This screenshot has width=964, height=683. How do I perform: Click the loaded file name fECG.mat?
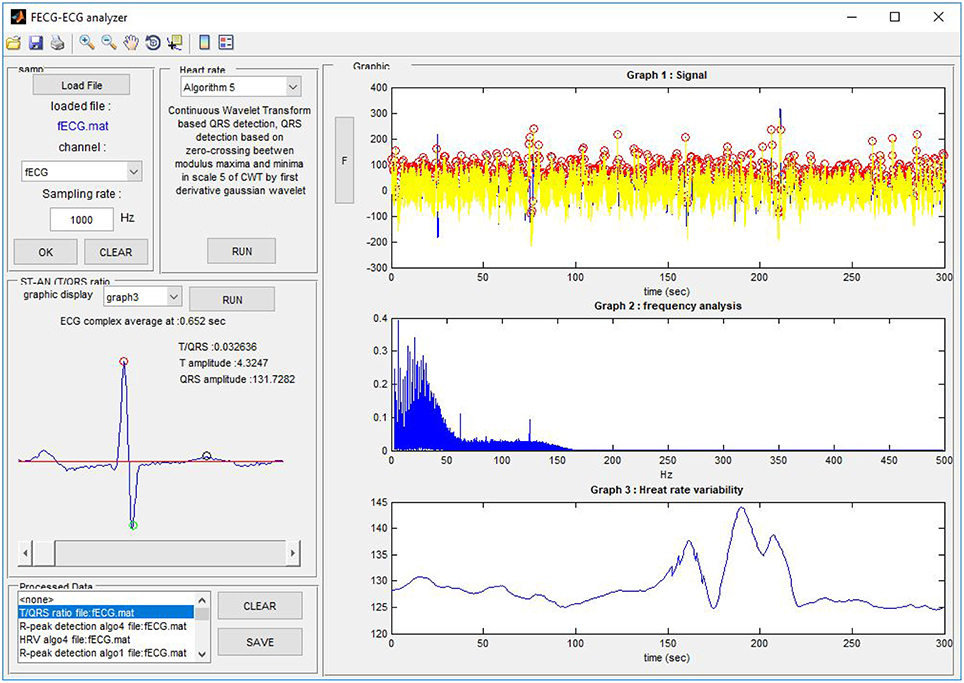(x=82, y=127)
